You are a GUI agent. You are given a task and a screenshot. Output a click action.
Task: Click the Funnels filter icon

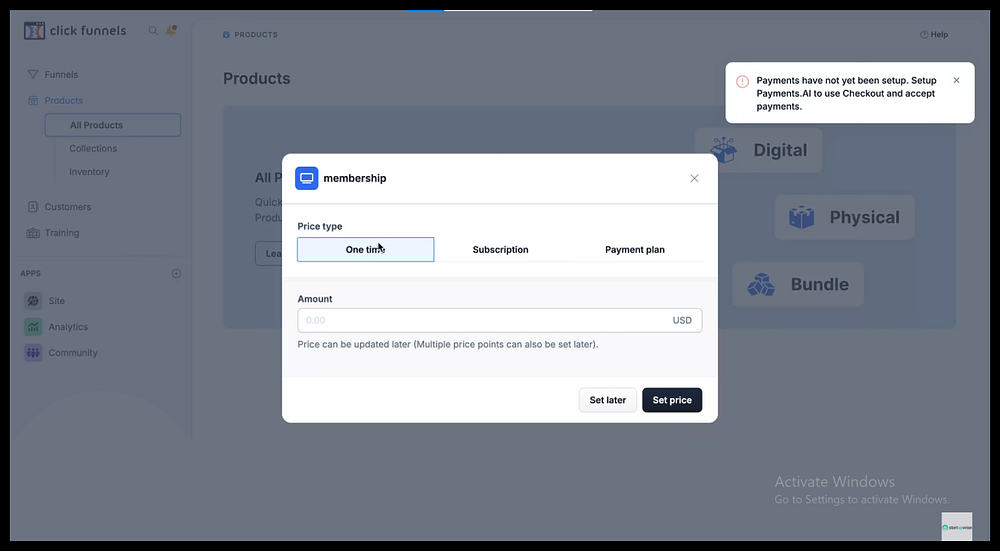(x=33, y=75)
